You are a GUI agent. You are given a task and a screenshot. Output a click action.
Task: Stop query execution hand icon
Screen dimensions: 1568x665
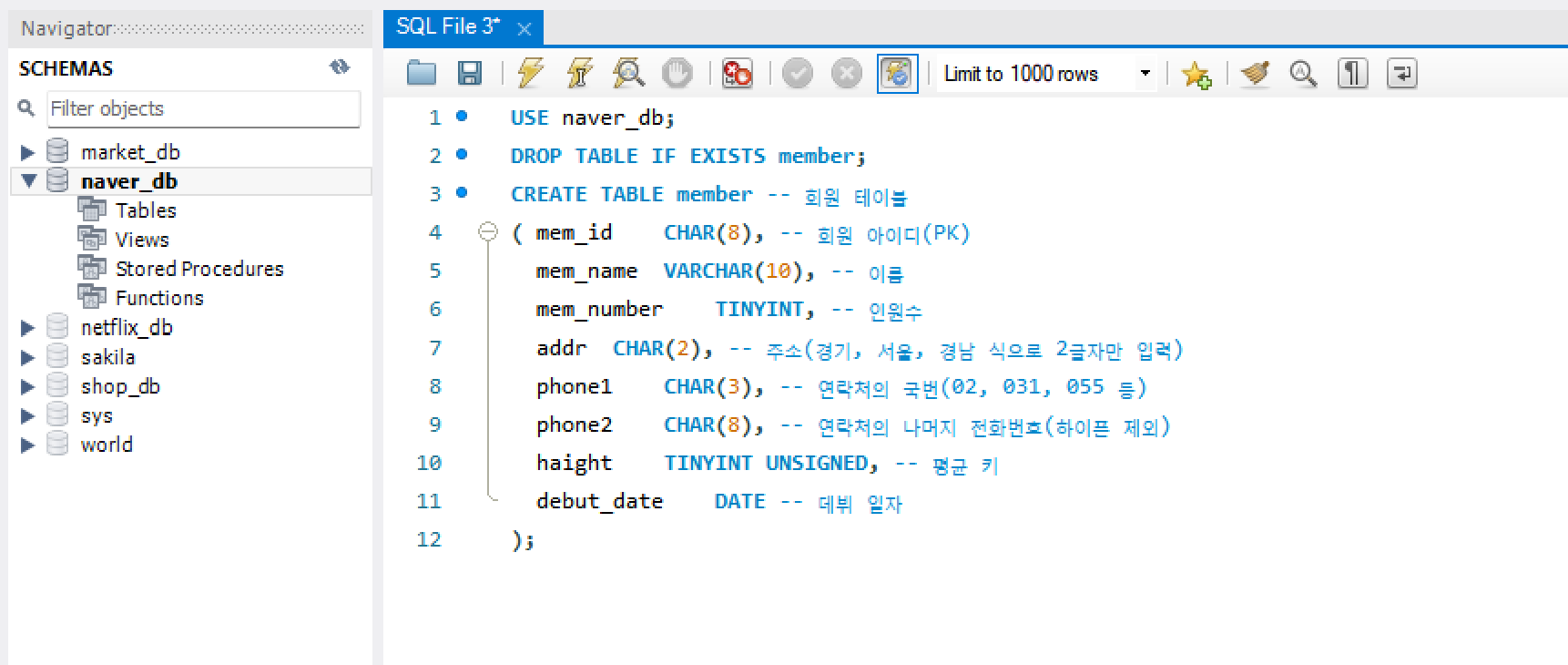click(677, 73)
